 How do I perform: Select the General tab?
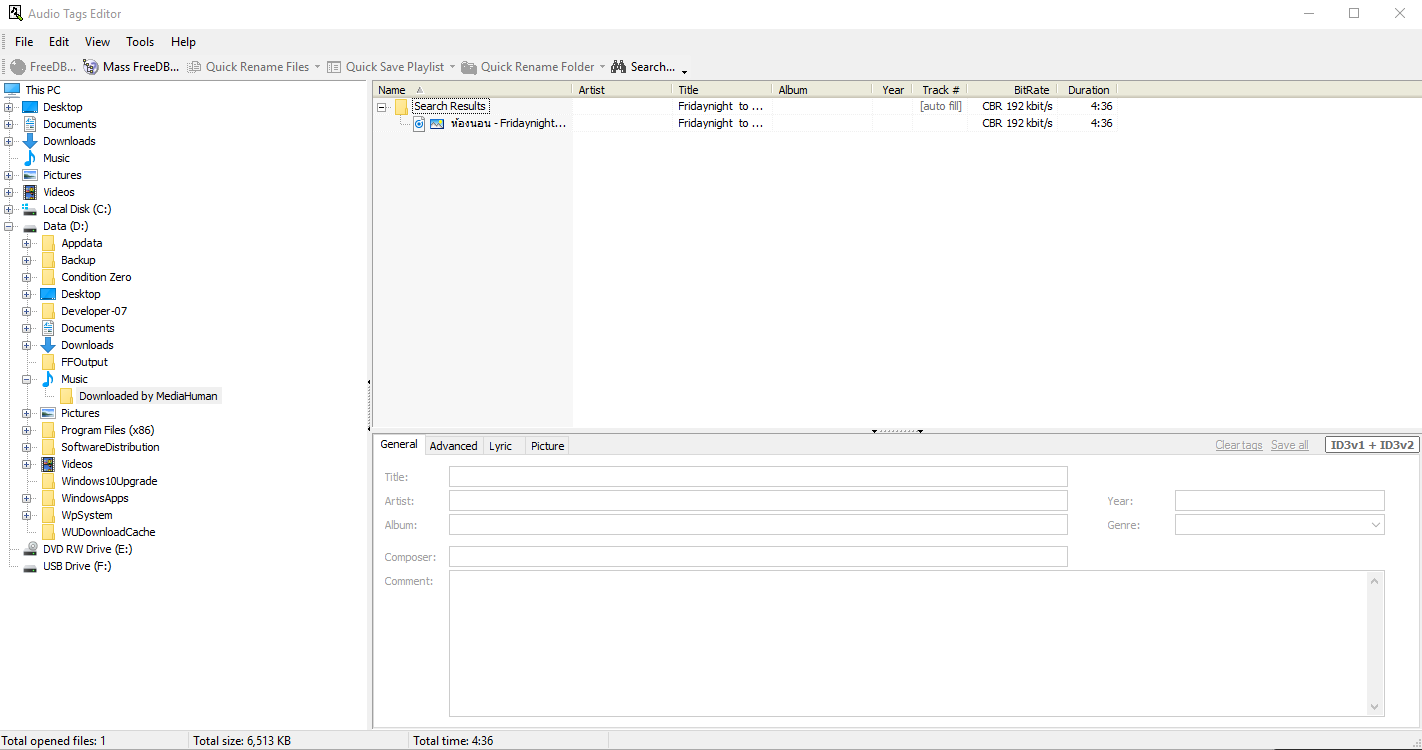399,444
